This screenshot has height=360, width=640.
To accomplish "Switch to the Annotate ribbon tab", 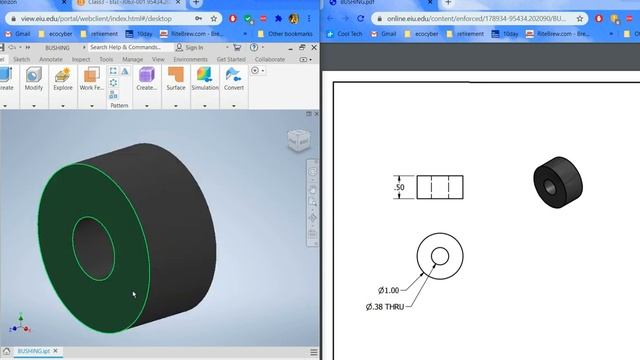I will pyautogui.click(x=51, y=60).
